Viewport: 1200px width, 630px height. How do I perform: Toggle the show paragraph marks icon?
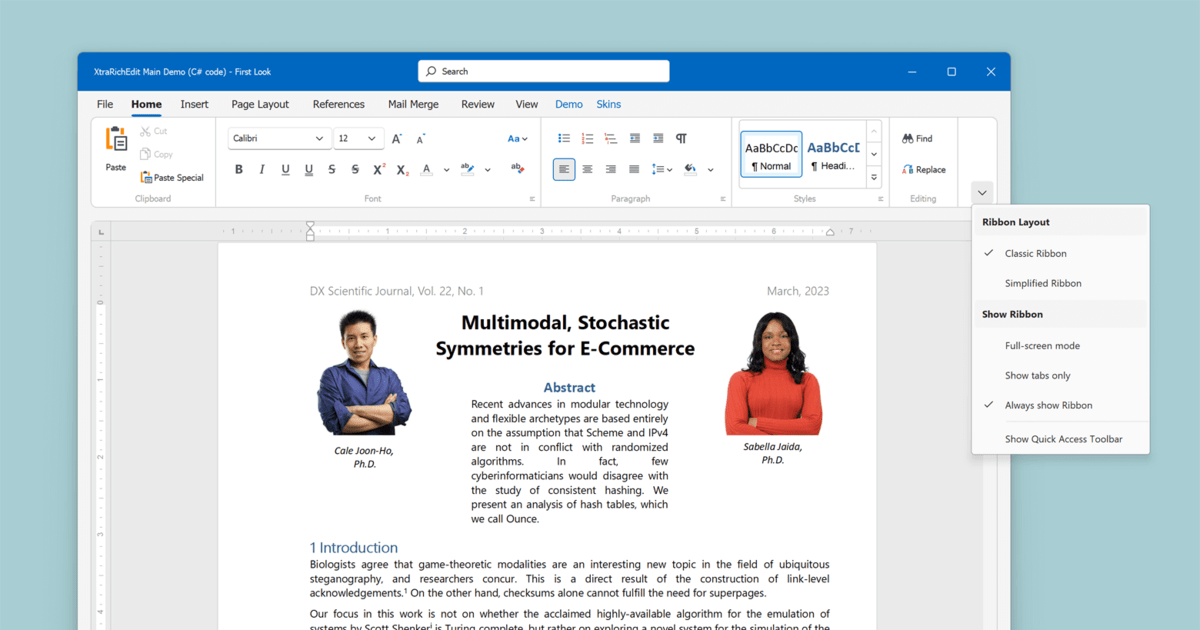click(x=681, y=139)
